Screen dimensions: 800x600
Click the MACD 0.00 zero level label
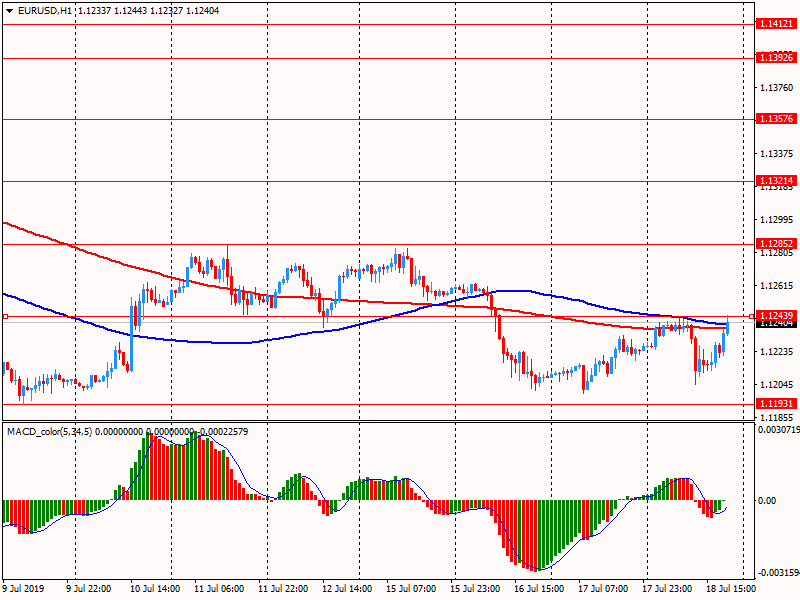coord(767,501)
